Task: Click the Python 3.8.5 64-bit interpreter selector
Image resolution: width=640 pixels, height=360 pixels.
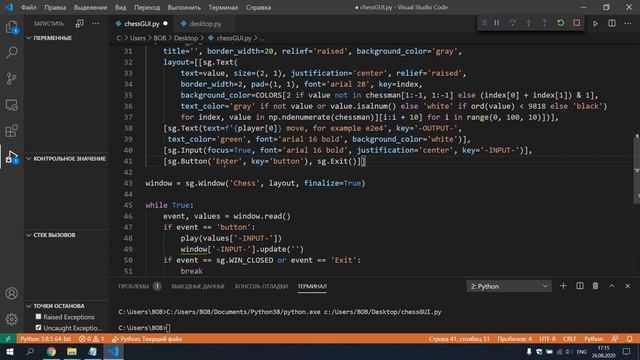Action: point(45,339)
